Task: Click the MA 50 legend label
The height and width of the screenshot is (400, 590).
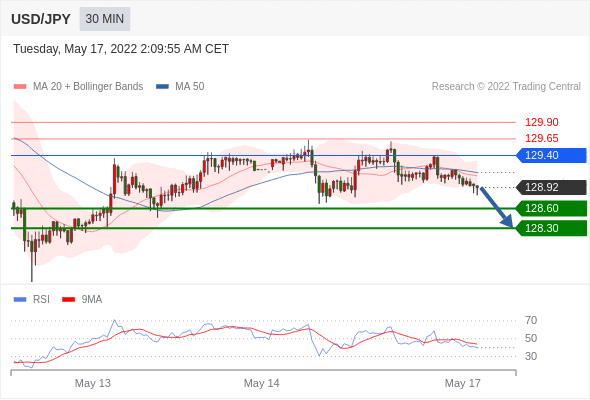Action: click(x=190, y=87)
